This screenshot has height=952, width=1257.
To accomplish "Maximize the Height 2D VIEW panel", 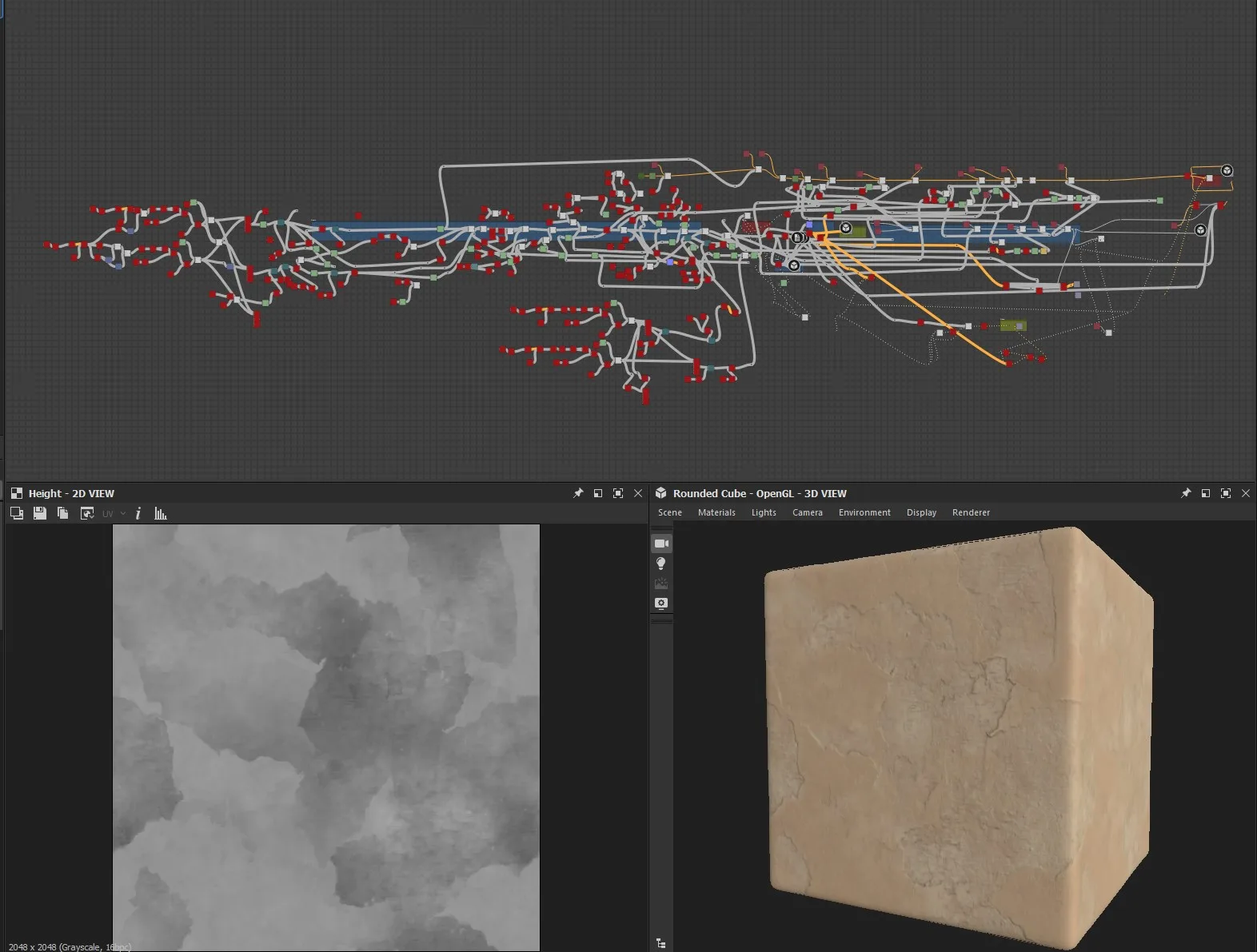I will pyautogui.click(x=618, y=493).
